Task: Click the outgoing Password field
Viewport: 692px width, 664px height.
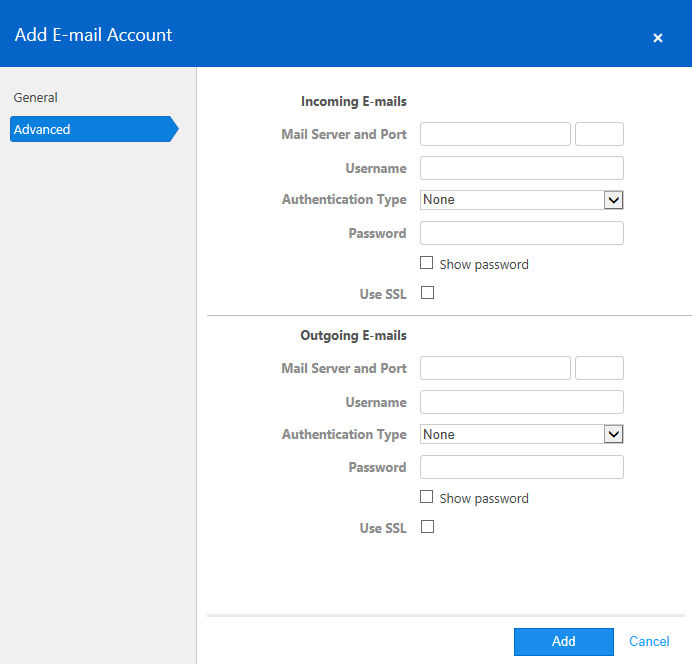Action: pos(522,467)
